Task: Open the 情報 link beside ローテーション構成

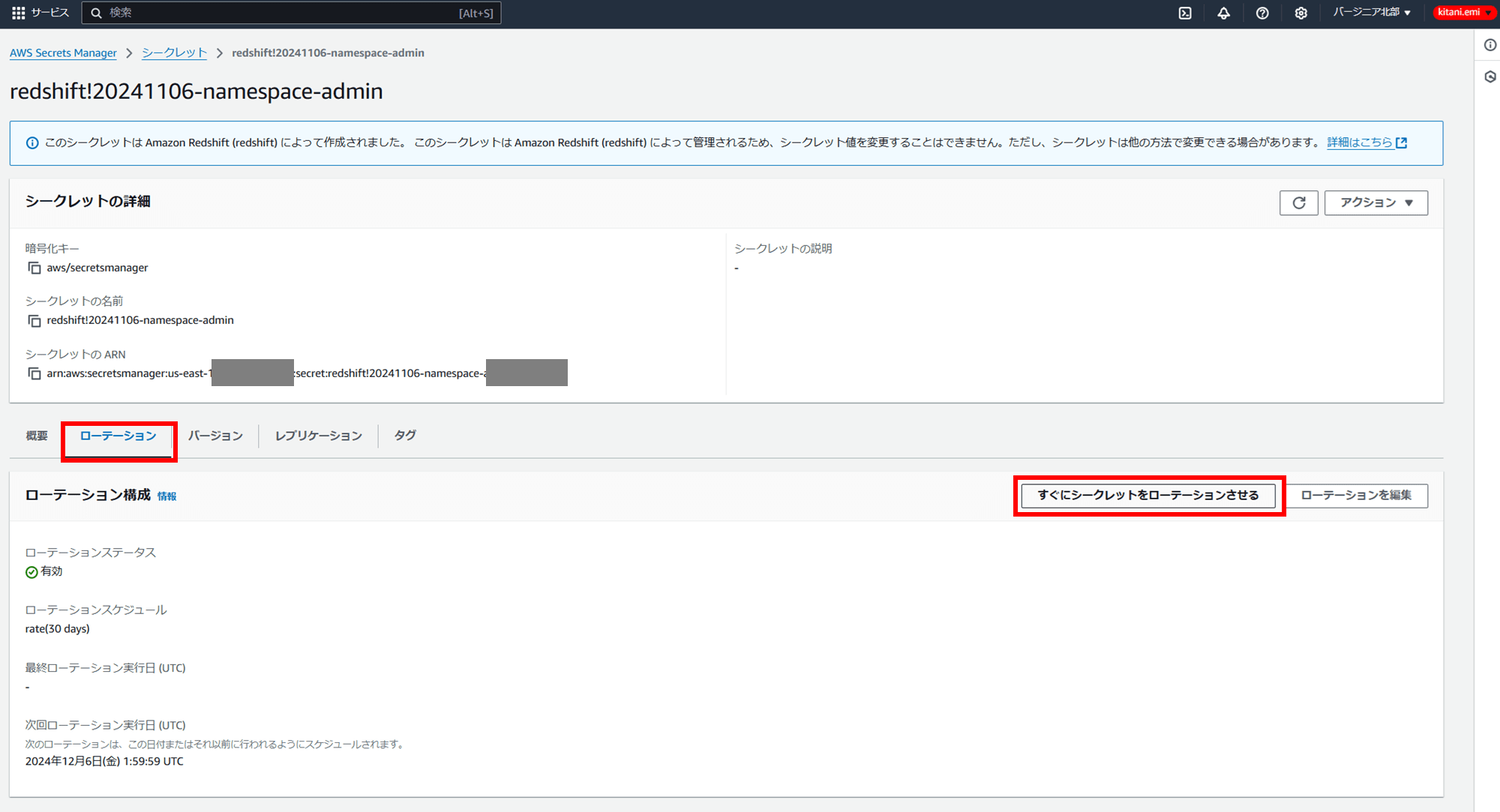Action: tap(166, 496)
